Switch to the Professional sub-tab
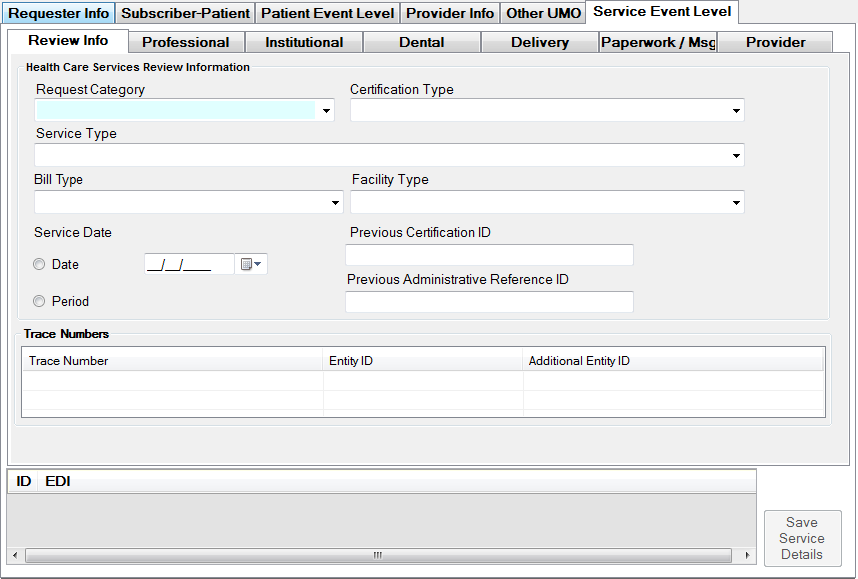858x579 pixels. [186, 42]
